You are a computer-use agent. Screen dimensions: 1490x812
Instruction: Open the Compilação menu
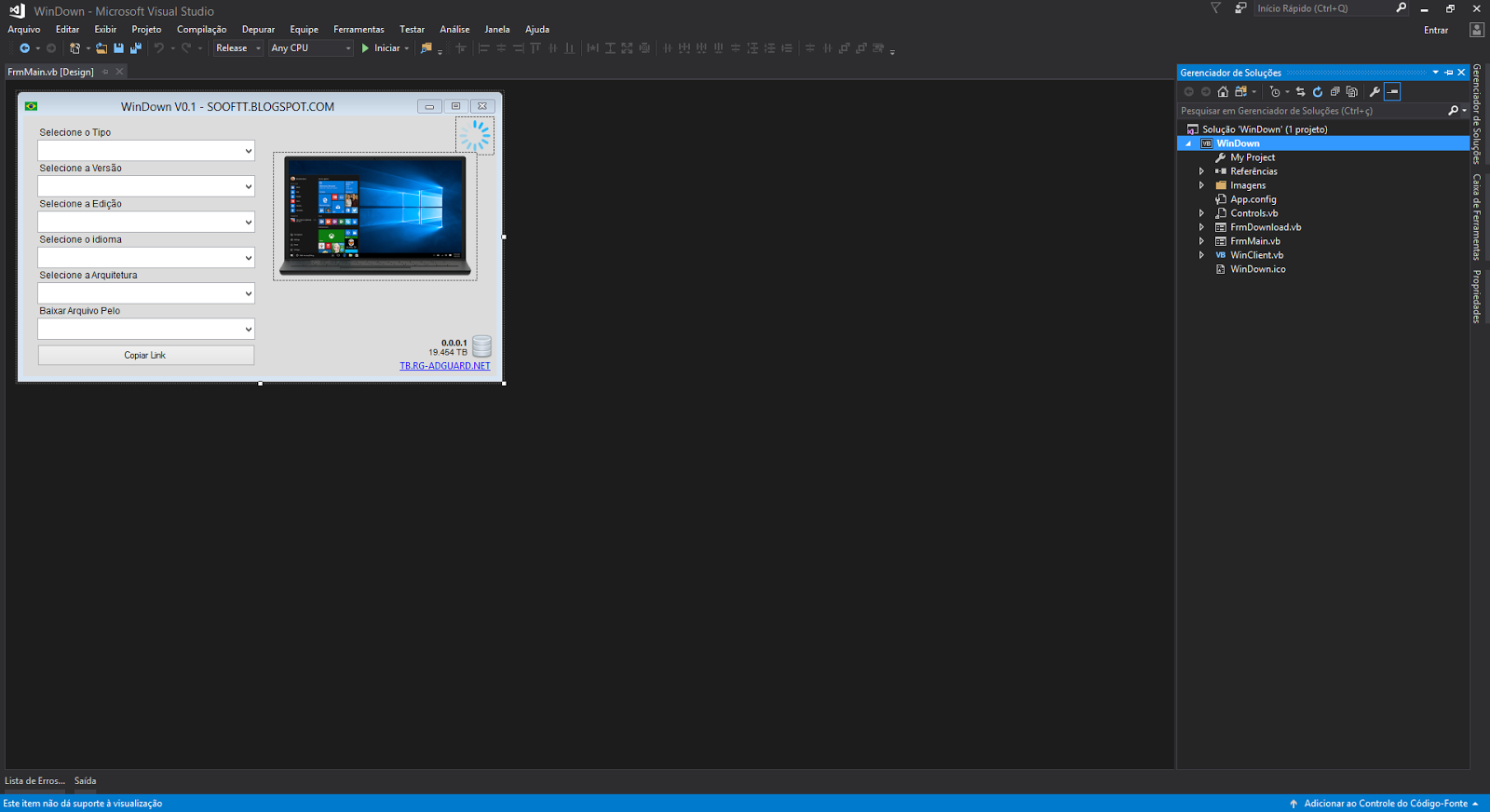click(201, 30)
